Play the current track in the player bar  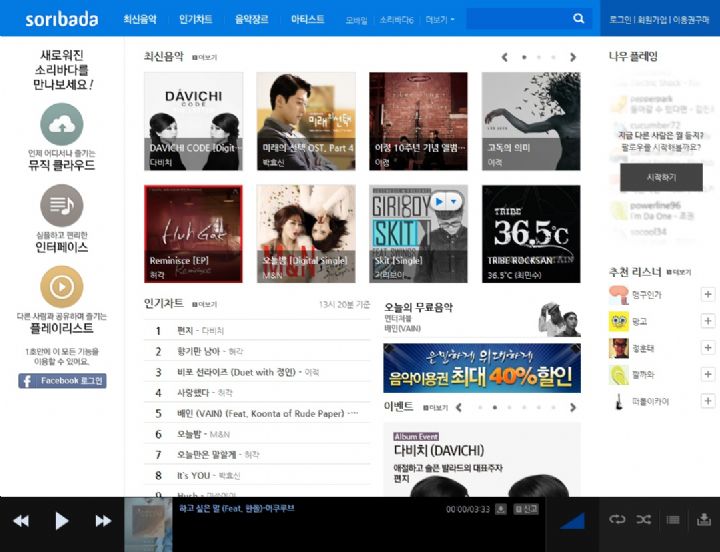click(x=62, y=521)
